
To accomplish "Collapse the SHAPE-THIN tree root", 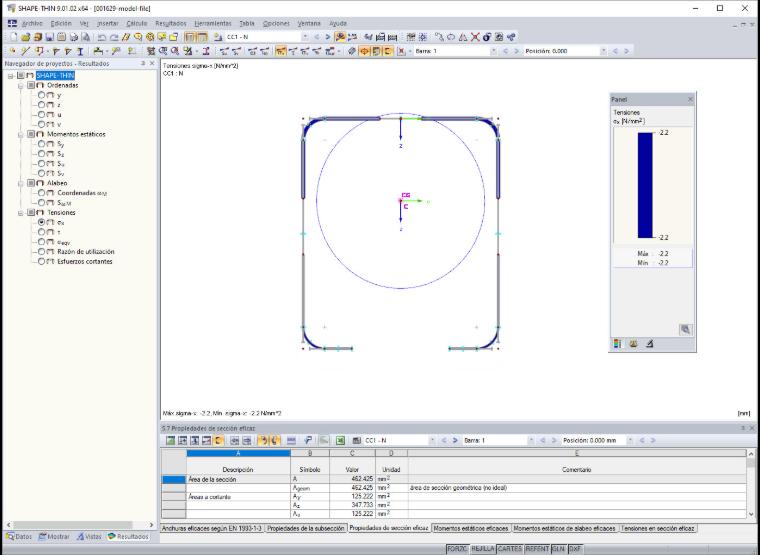I will (11, 76).
